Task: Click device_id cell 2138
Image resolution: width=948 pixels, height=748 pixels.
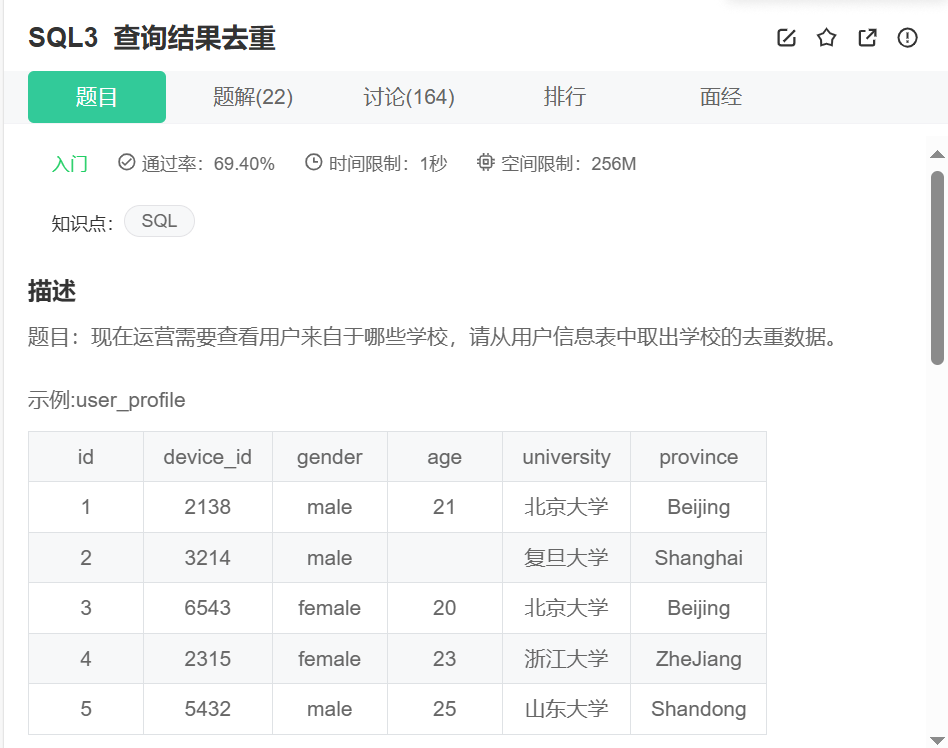Action: point(207,507)
